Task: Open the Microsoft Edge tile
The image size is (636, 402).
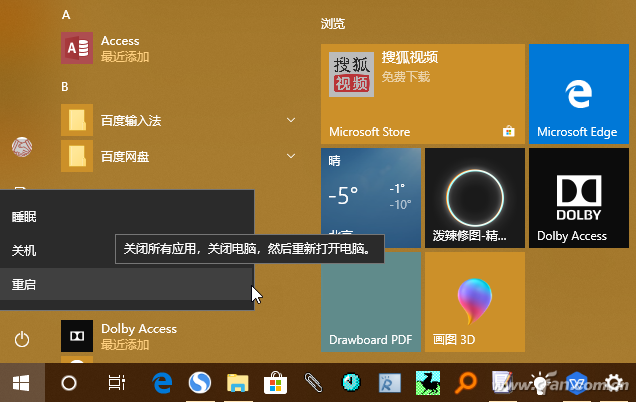Action: (579, 94)
